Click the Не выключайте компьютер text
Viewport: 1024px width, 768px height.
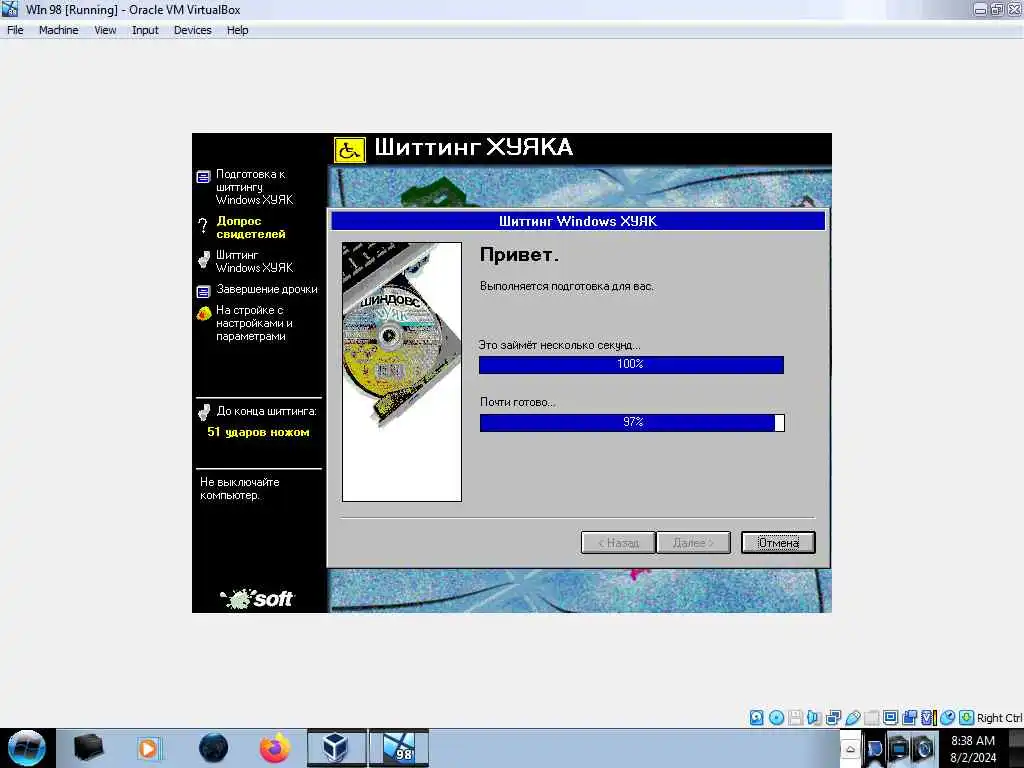[239, 488]
